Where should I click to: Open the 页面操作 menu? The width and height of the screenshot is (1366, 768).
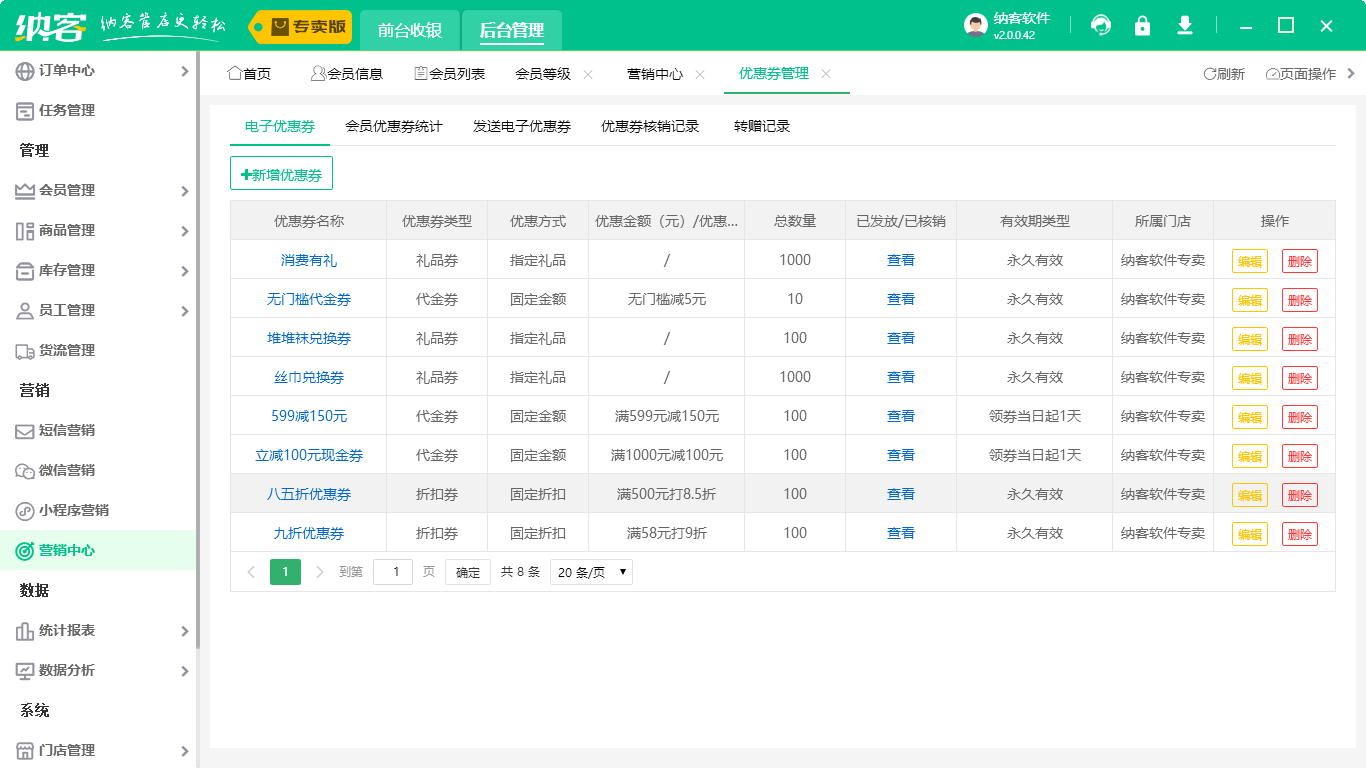click(1301, 74)
